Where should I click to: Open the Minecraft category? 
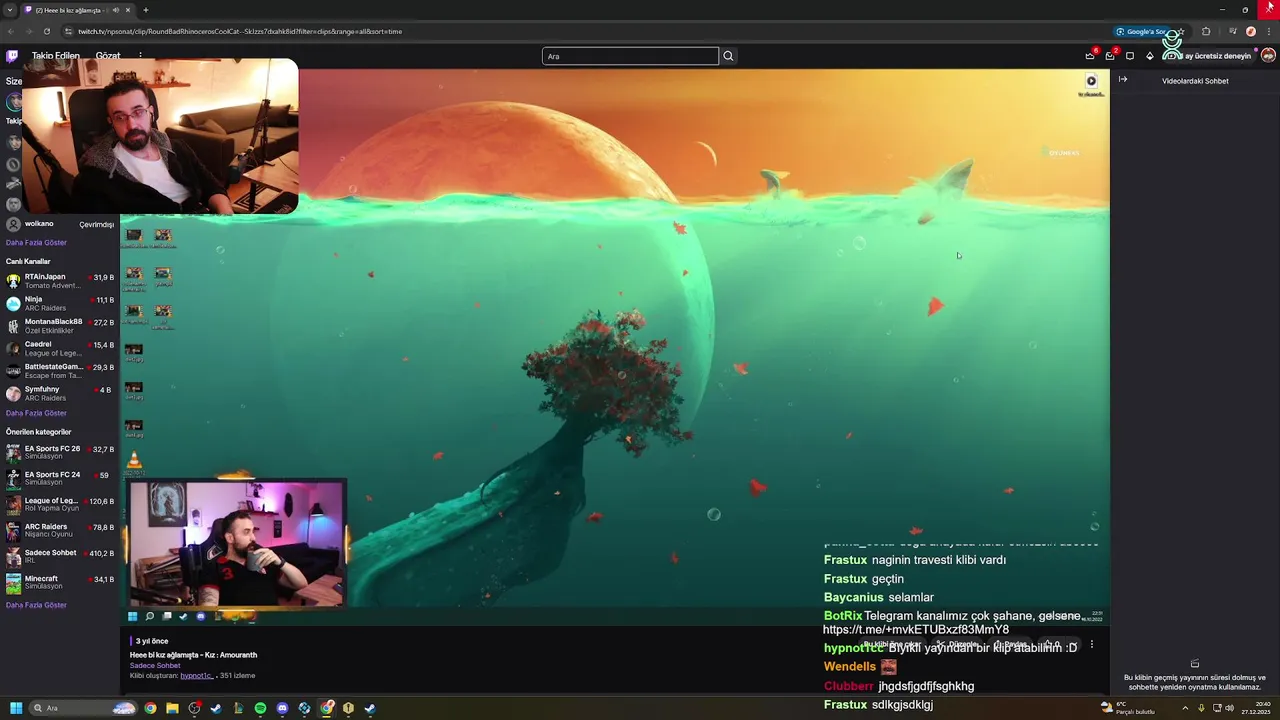(x=60, y=583)
